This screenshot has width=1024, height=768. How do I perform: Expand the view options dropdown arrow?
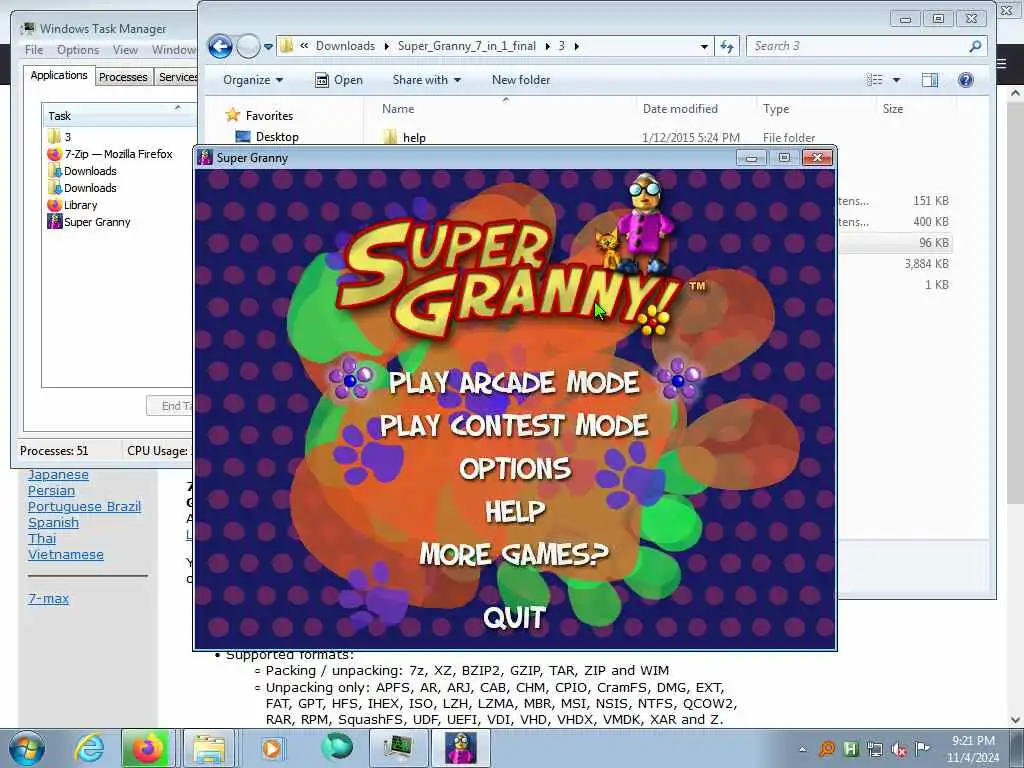pos(896,80)
